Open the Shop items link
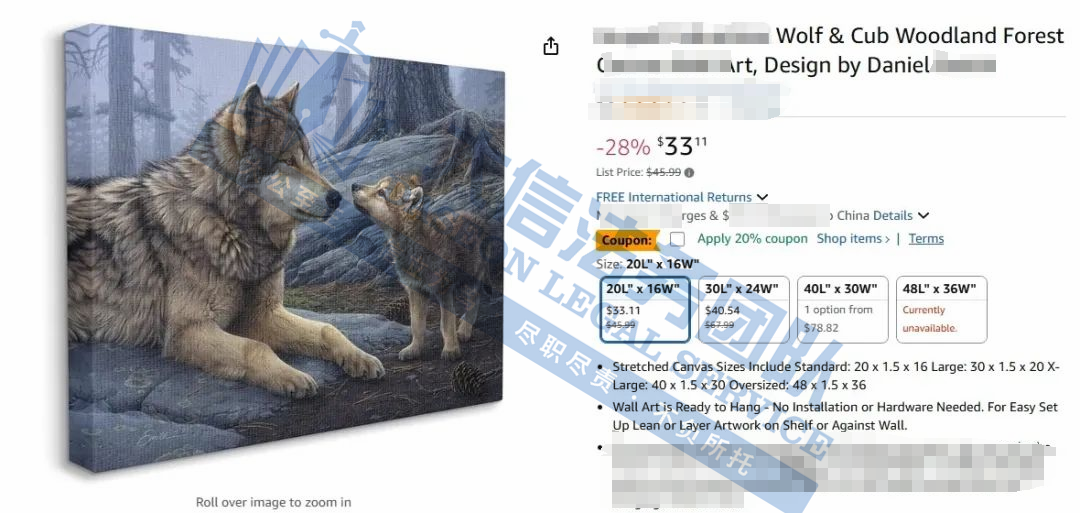 [x=853, y=239]
